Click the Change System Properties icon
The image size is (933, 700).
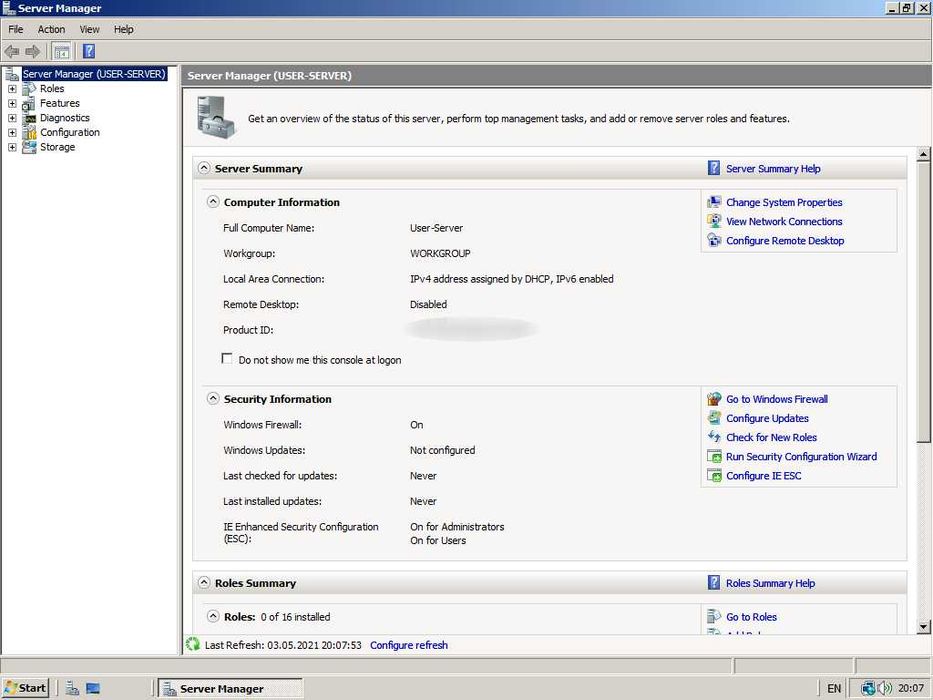coord(713,202)
